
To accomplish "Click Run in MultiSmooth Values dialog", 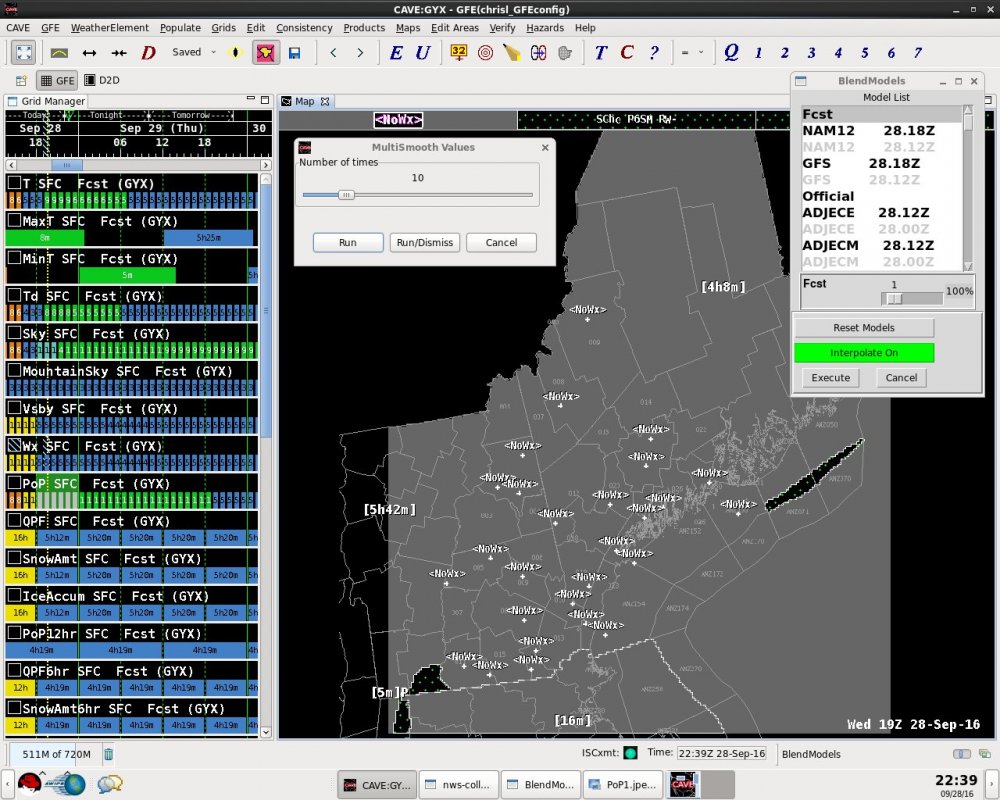I will tap(348, 242).
